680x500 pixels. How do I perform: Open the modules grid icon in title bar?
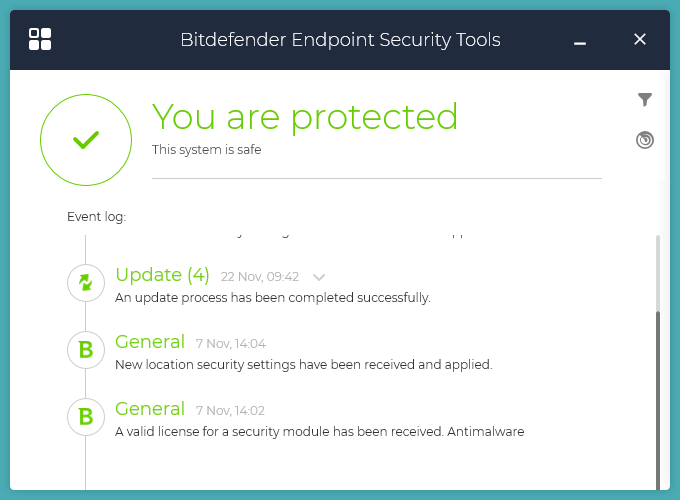(40, 39)
